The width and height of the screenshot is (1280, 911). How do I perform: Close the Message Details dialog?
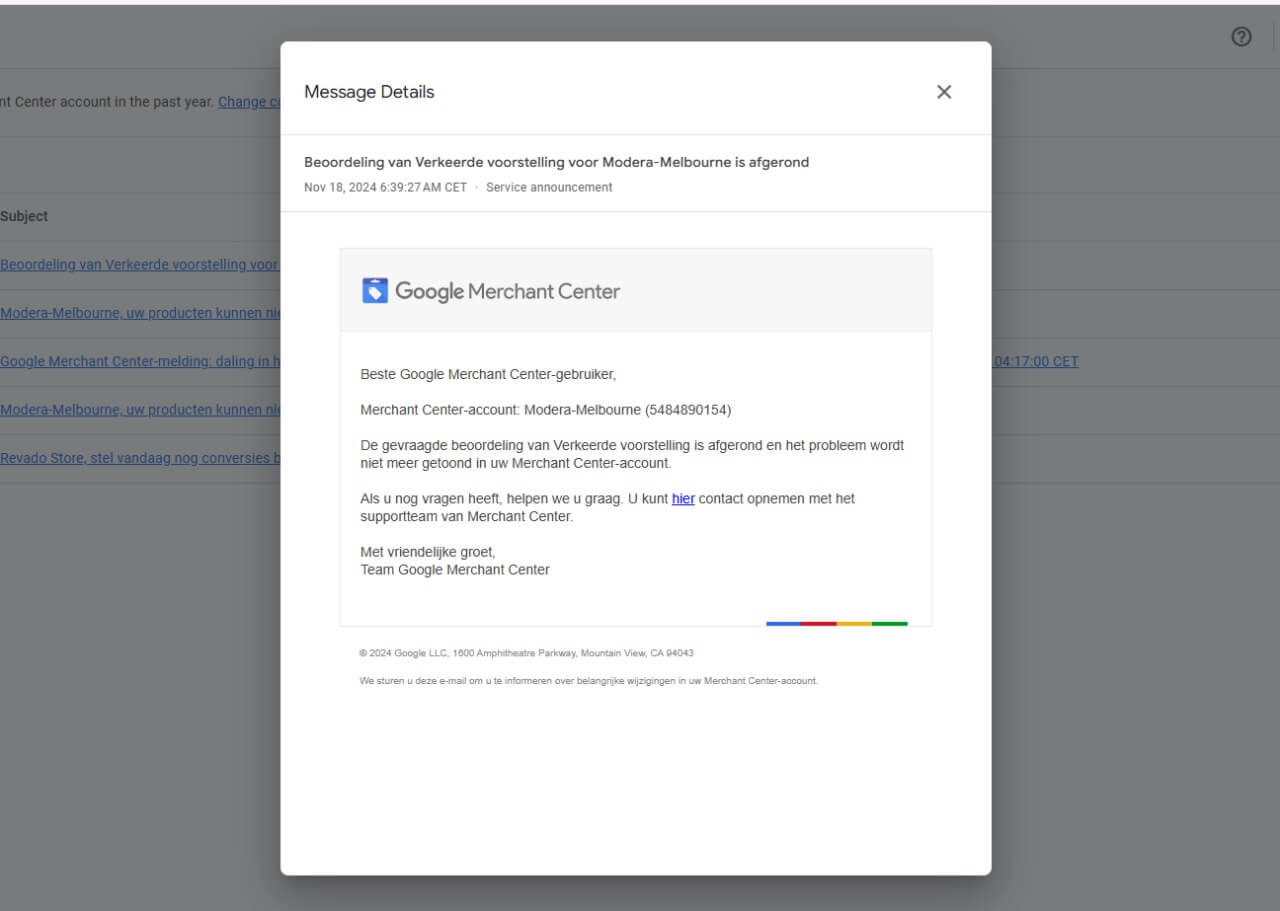943,92
